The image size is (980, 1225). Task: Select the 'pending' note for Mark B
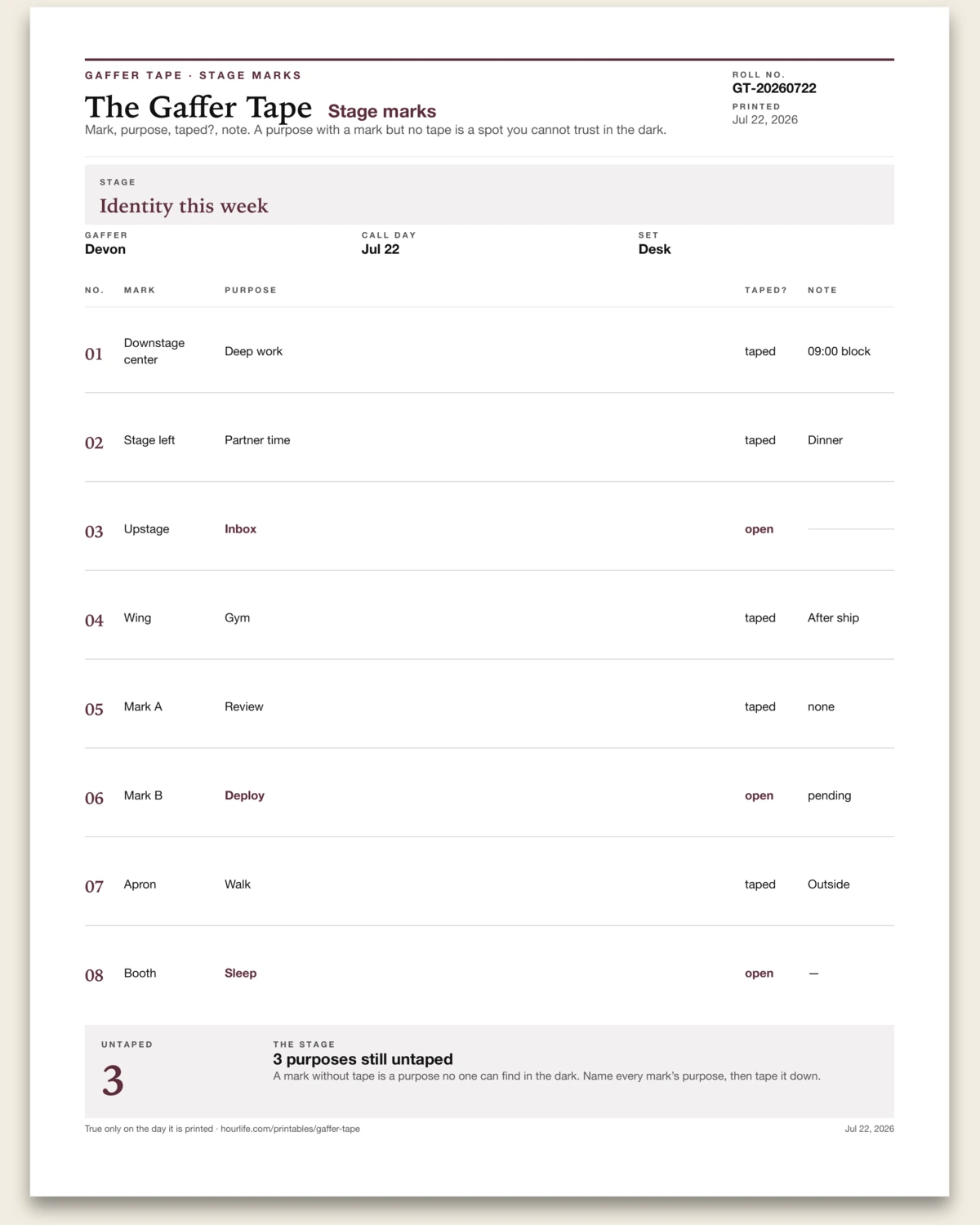coord(829,795)
